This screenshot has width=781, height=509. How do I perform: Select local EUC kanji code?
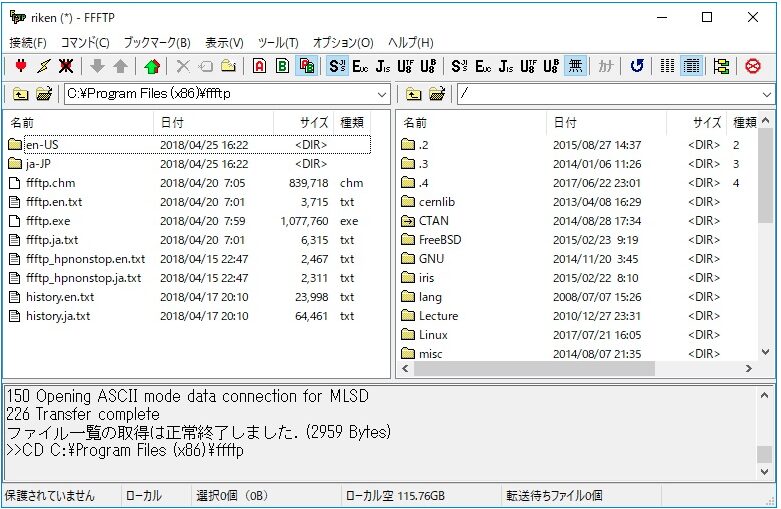360,66
